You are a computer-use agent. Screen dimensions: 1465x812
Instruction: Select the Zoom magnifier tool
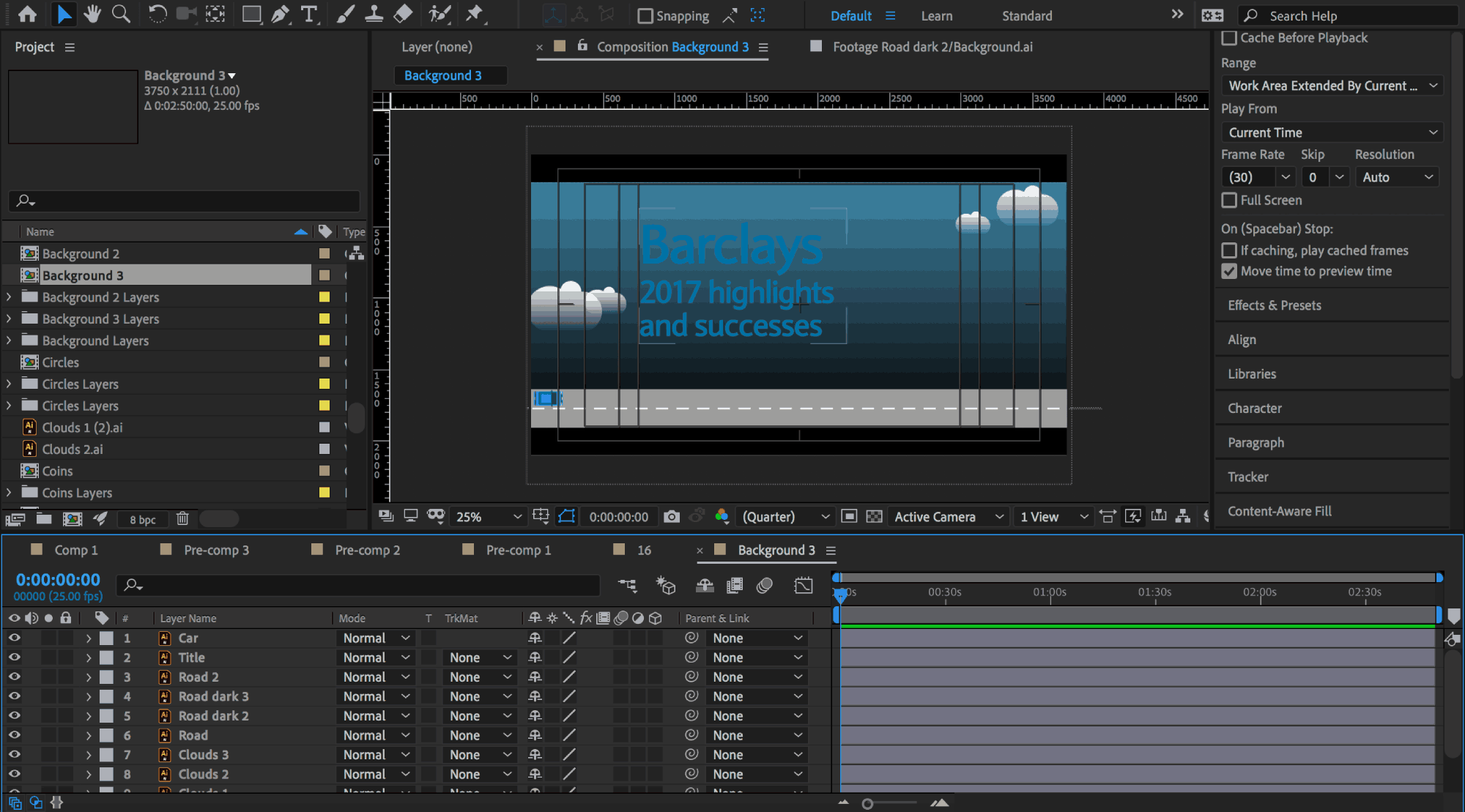click(x=121, y=14)
